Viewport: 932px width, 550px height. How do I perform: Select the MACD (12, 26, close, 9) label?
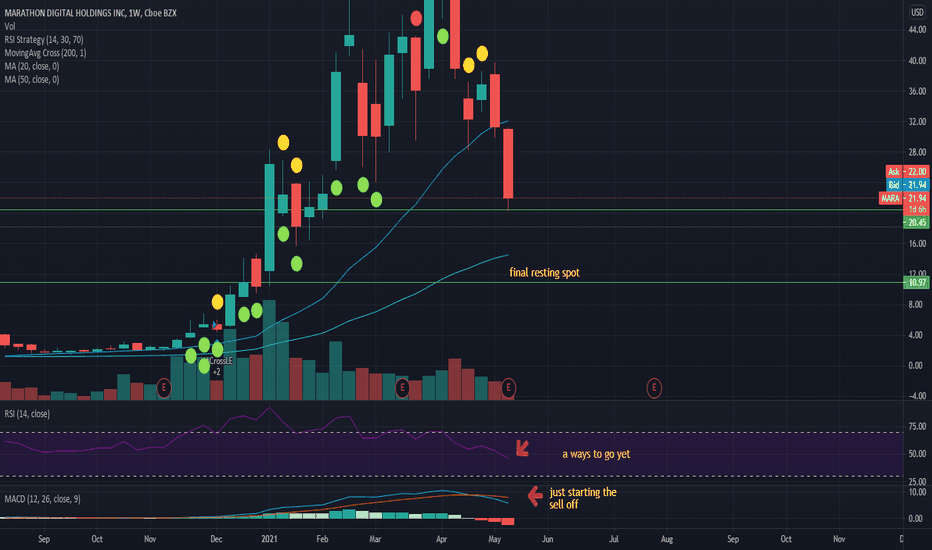tap(42, 499)
